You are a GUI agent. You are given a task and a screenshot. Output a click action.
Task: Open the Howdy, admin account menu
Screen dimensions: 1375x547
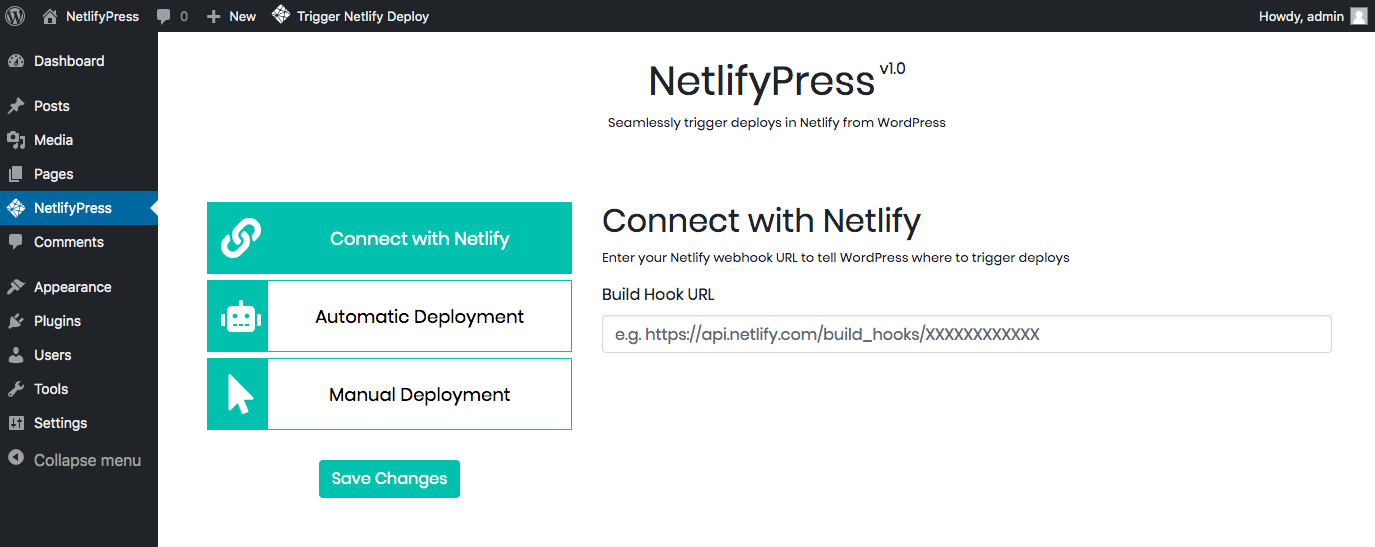tap(1313, 16)
